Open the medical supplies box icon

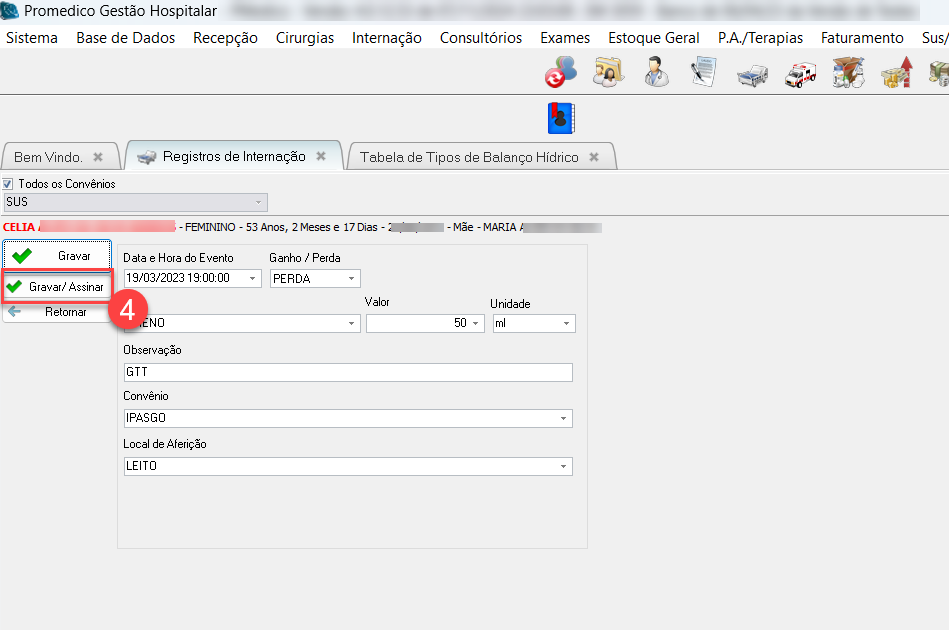coord(848,73)
